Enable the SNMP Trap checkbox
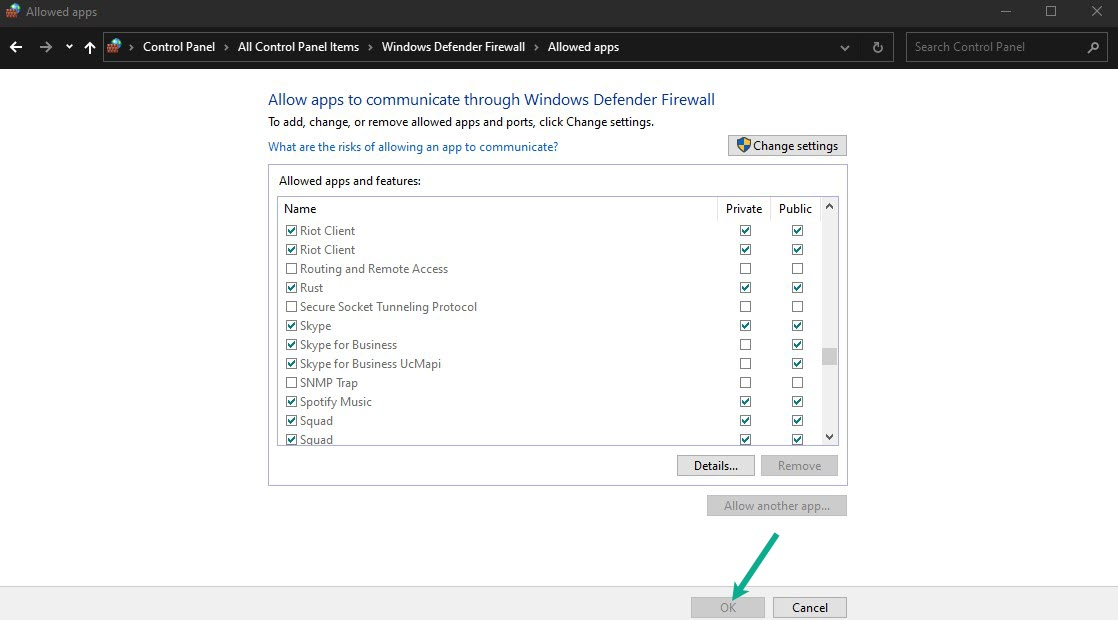Screen dimensions: 1118x620 [x=291, y=383]
